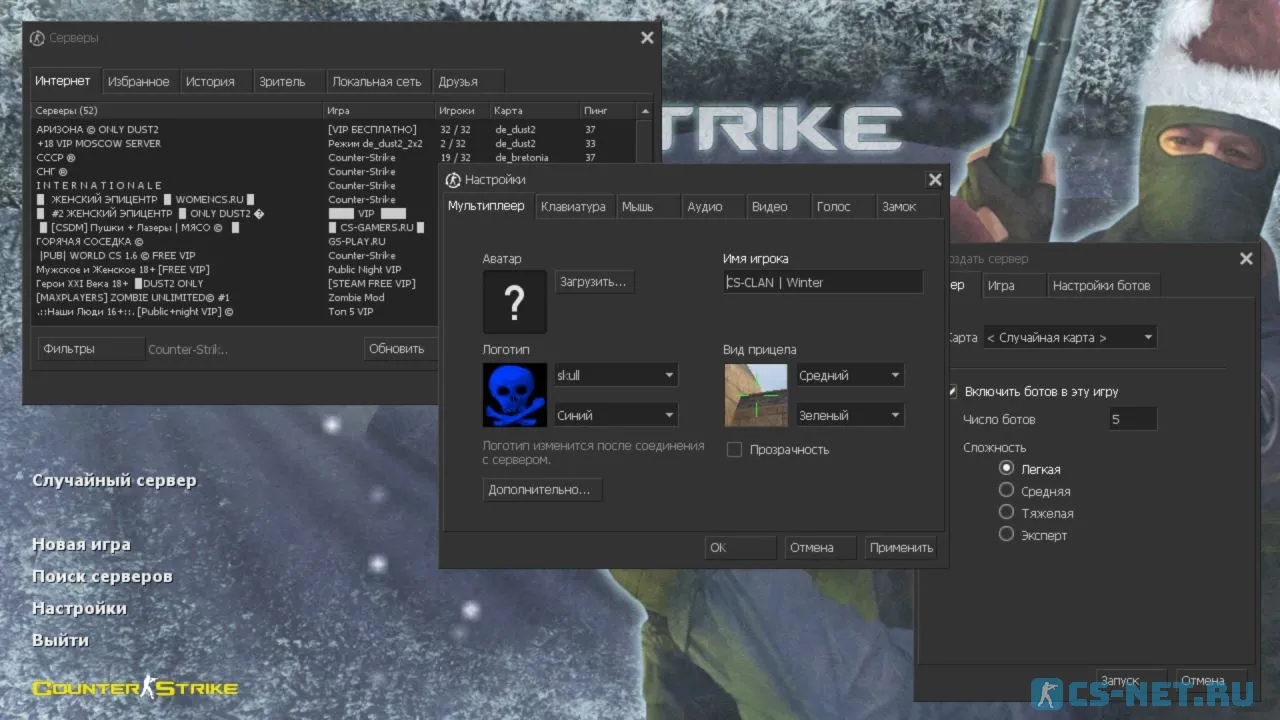This screenshot has width=1280, height=720.
Task: Open the skull logo dropdown
Action: (x=615, y=376)
